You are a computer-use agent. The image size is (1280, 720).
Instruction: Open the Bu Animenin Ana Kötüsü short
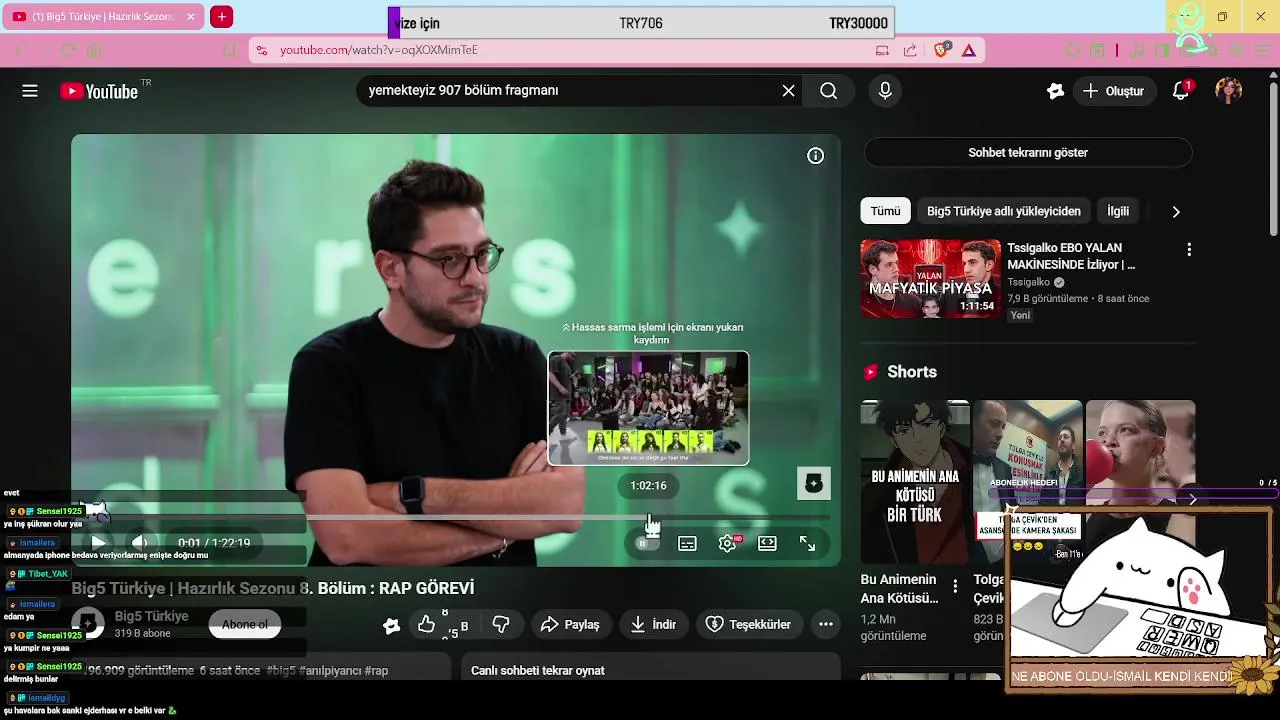915,482
